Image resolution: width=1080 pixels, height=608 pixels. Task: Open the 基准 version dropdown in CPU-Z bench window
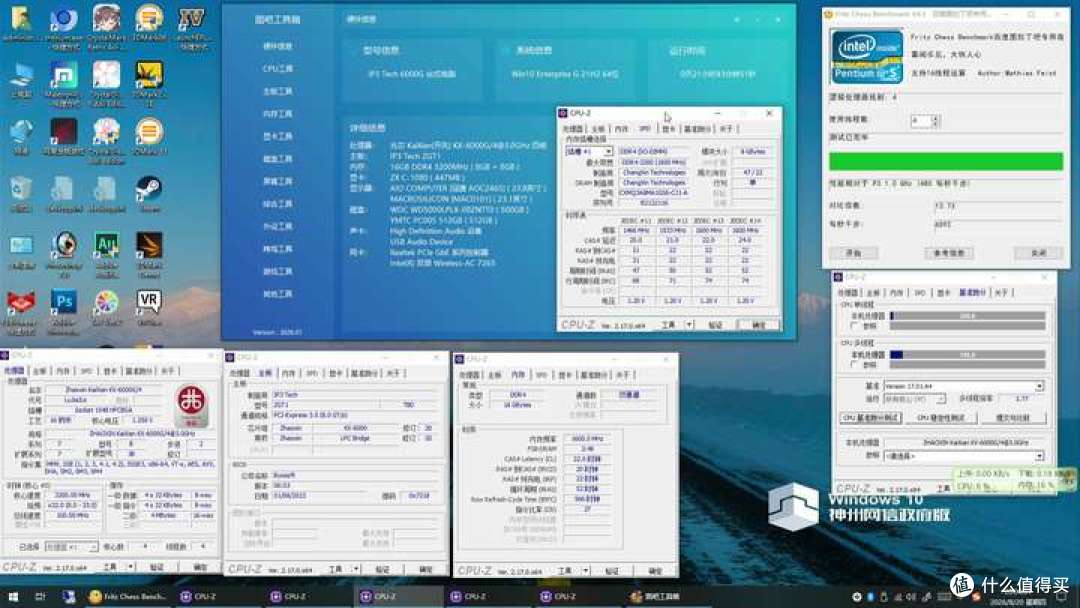964,386
